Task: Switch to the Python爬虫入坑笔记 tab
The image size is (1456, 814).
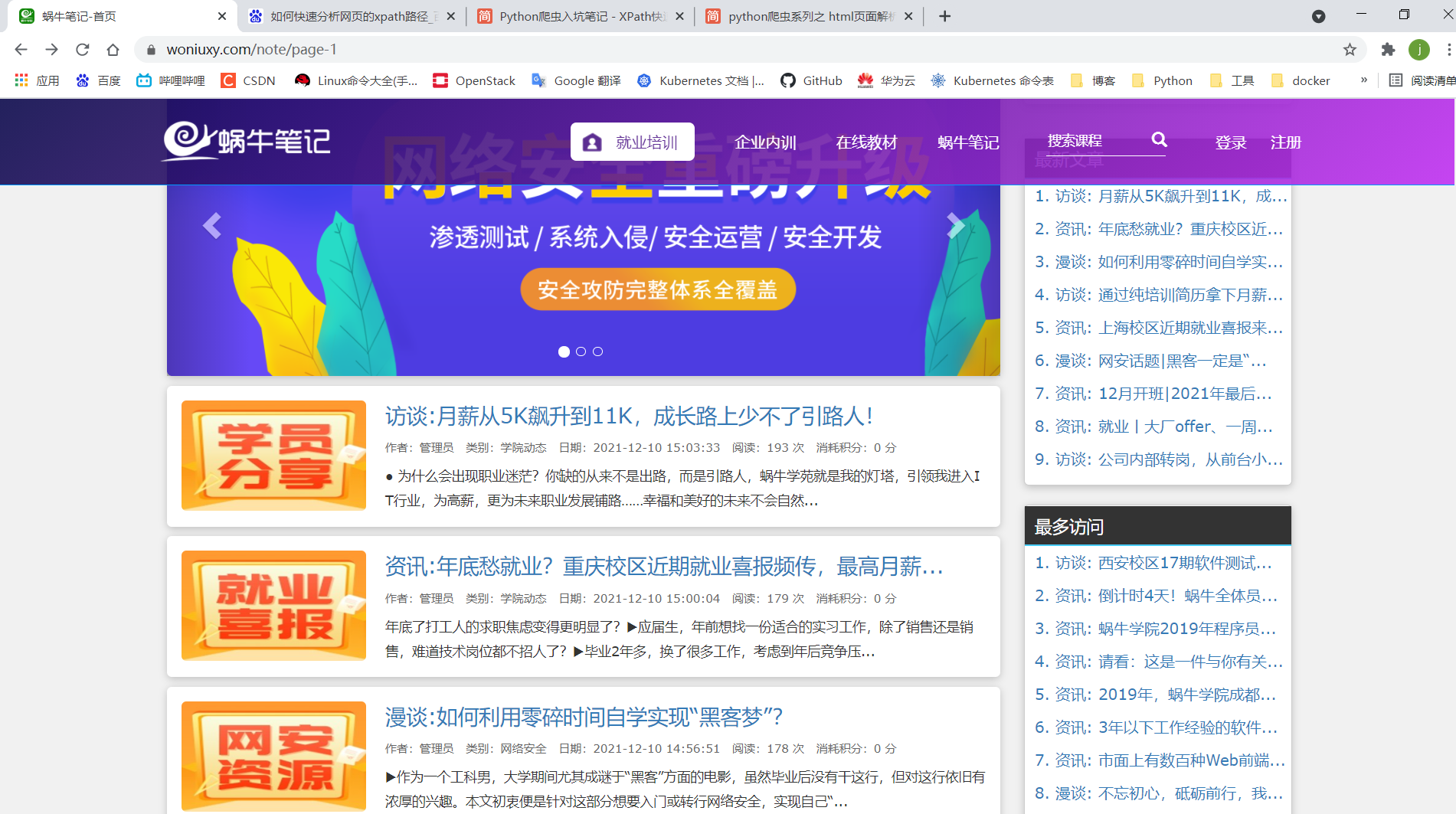Action: (581, 16)
